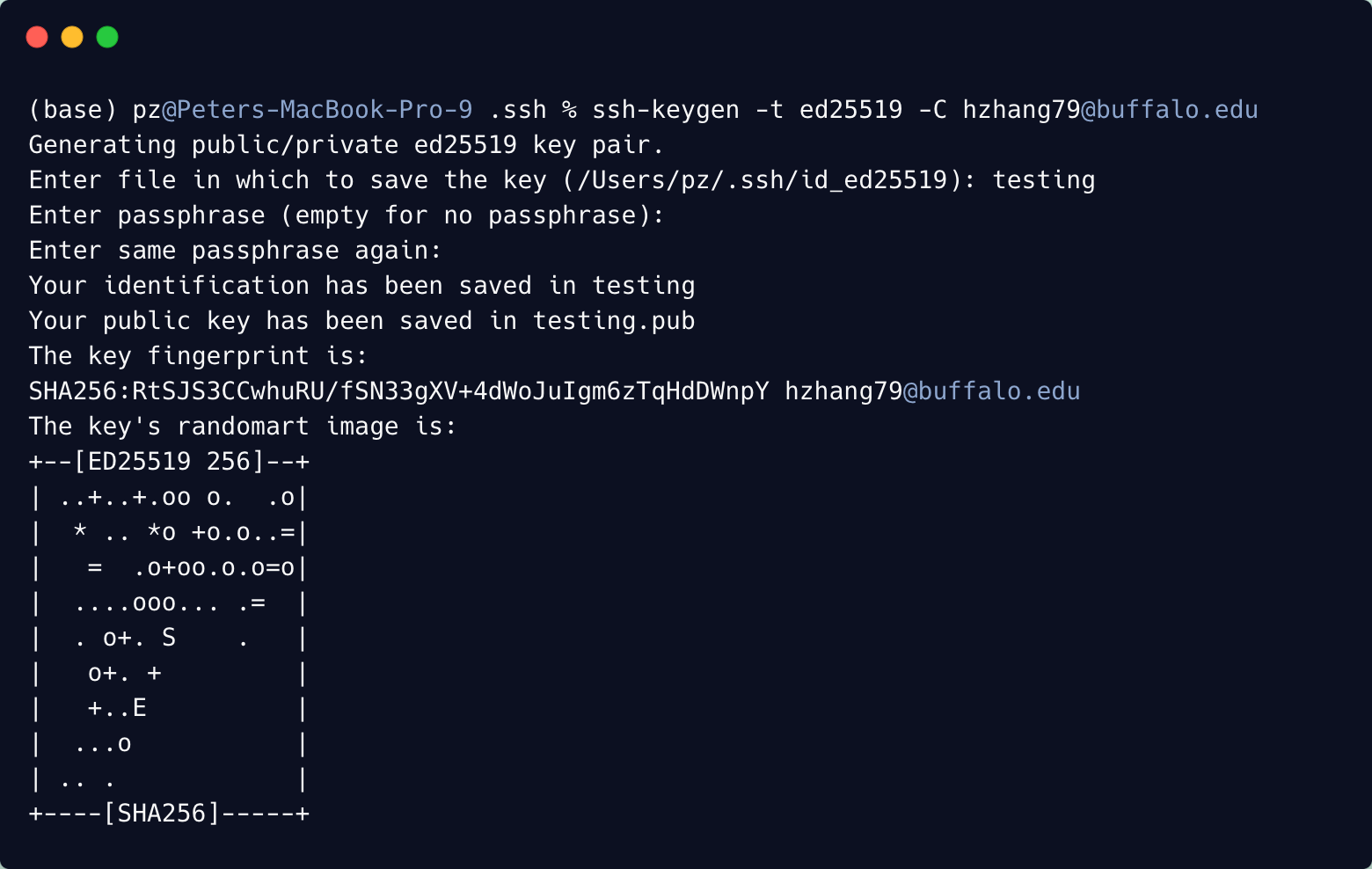Click the (base) conda prefix in prompt

tap(73, 110)
